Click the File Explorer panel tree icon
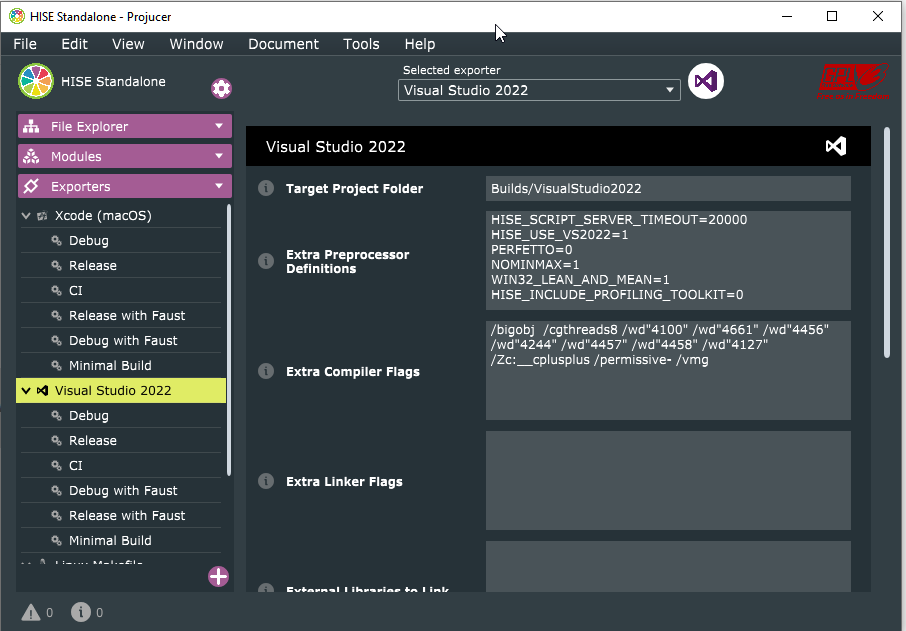Image resolution: width=906 pixels, height=631 pixels. click(31, 127)
